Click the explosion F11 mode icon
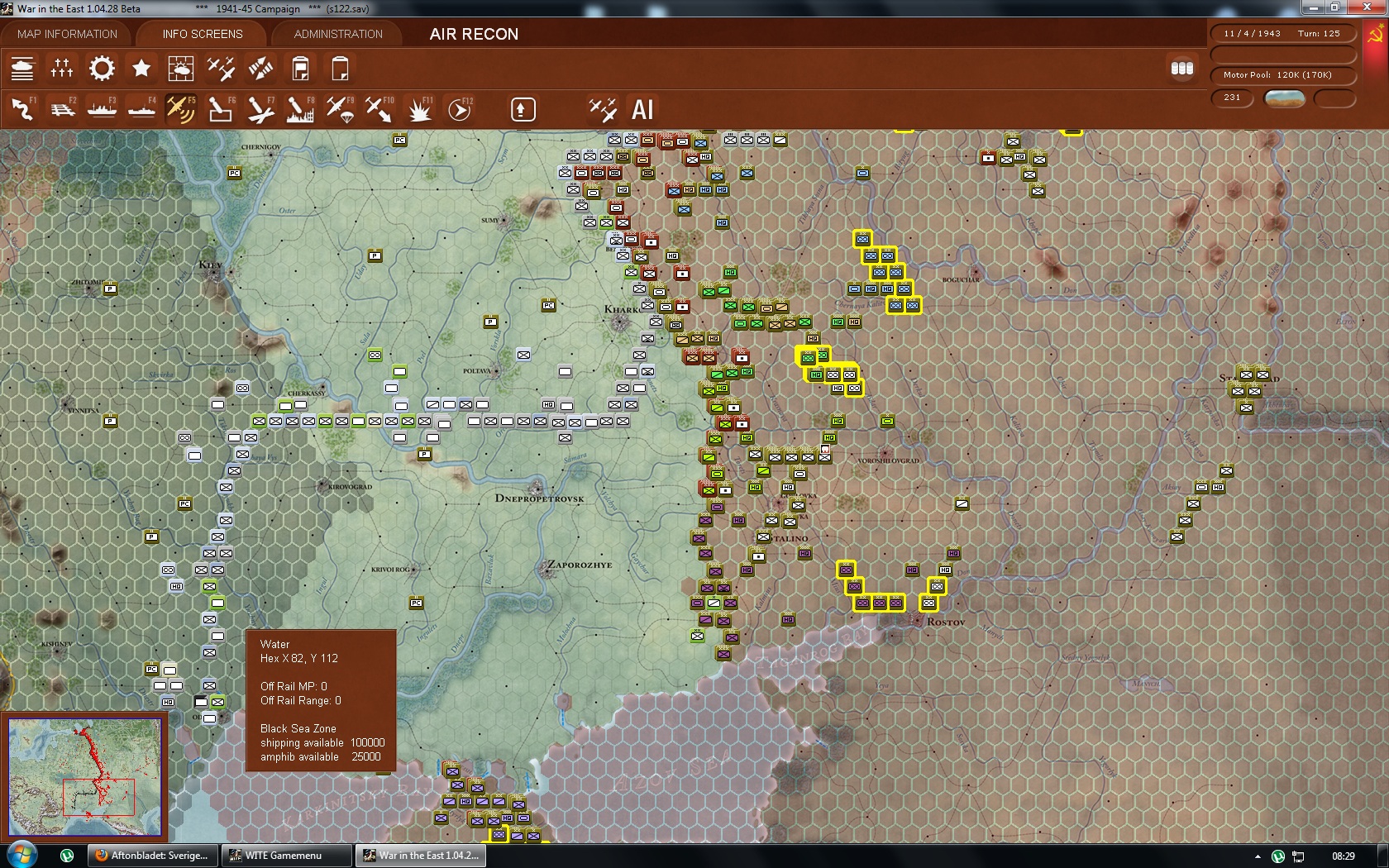The image size is (1389, 868). (419, 109)
